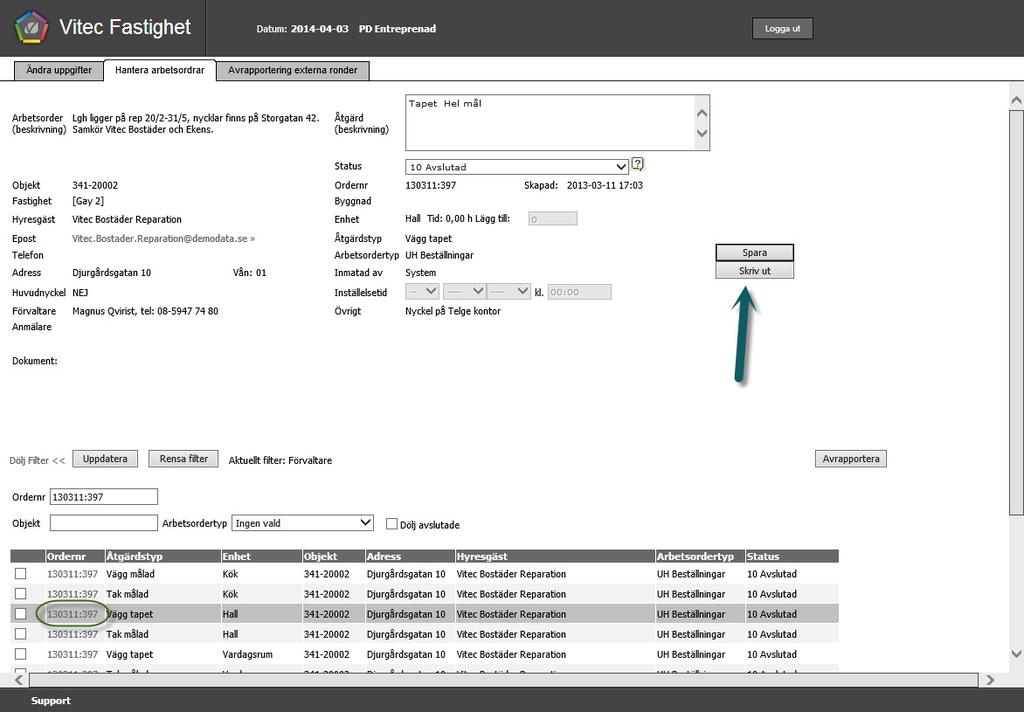Switch to the Ändra uppgifter tab
Viewport: 1024px width, 712px height.
[59, 71]
